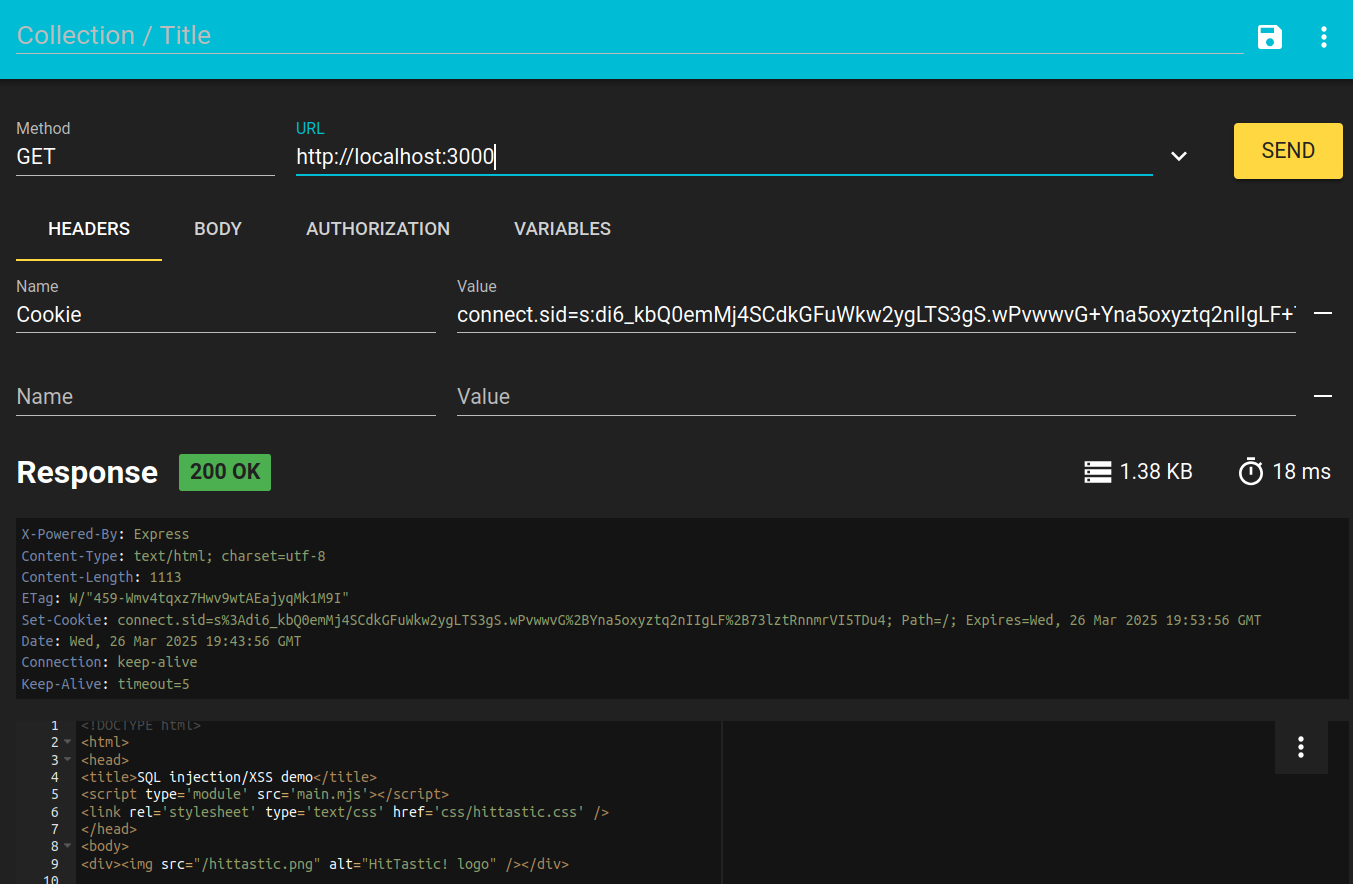Click the 200 OK status badge

point(225,472)
